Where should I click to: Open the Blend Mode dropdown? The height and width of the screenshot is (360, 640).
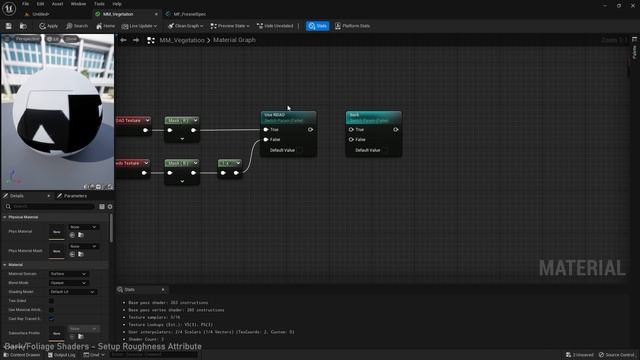coord(69,283)
